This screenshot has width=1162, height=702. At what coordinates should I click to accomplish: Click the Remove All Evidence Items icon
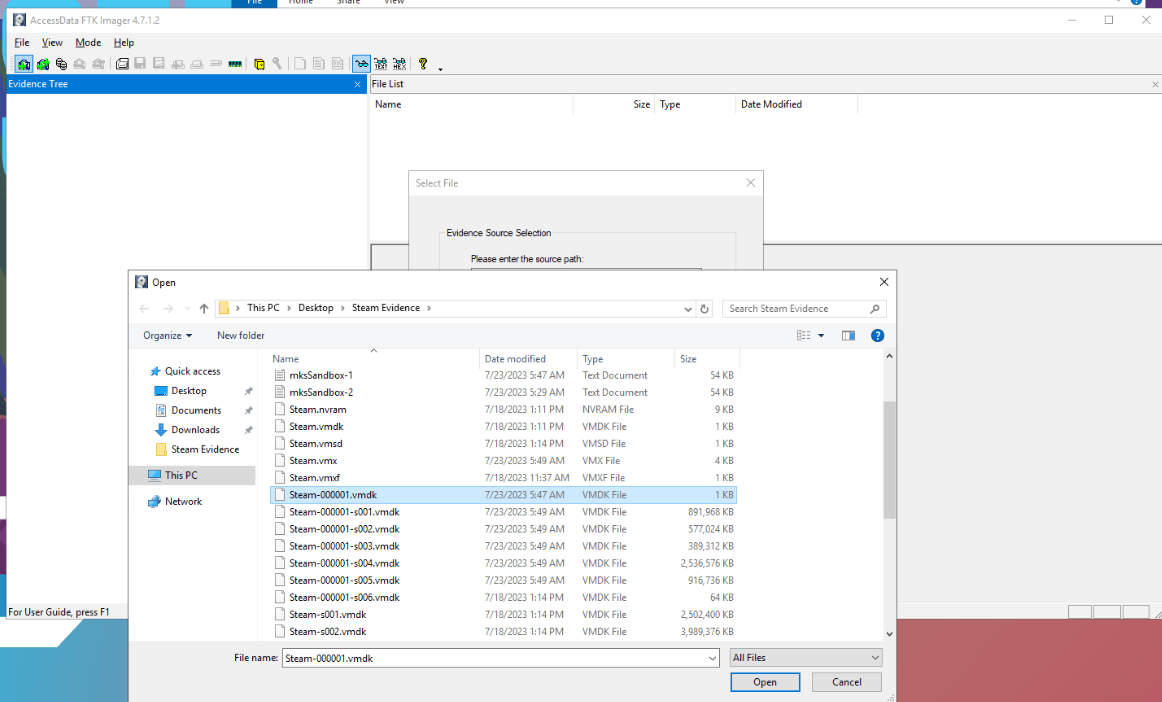tap(98, 64)
